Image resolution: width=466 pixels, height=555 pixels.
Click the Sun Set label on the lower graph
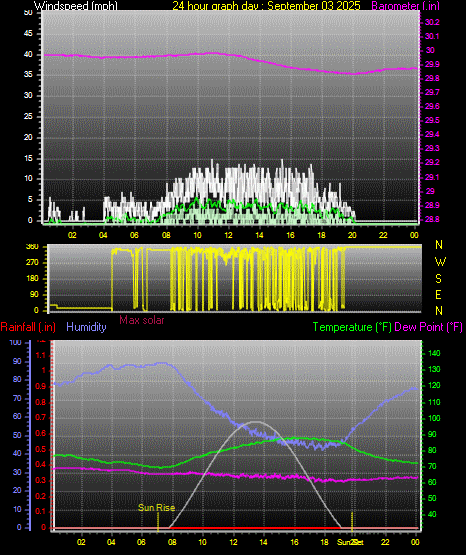350,542
